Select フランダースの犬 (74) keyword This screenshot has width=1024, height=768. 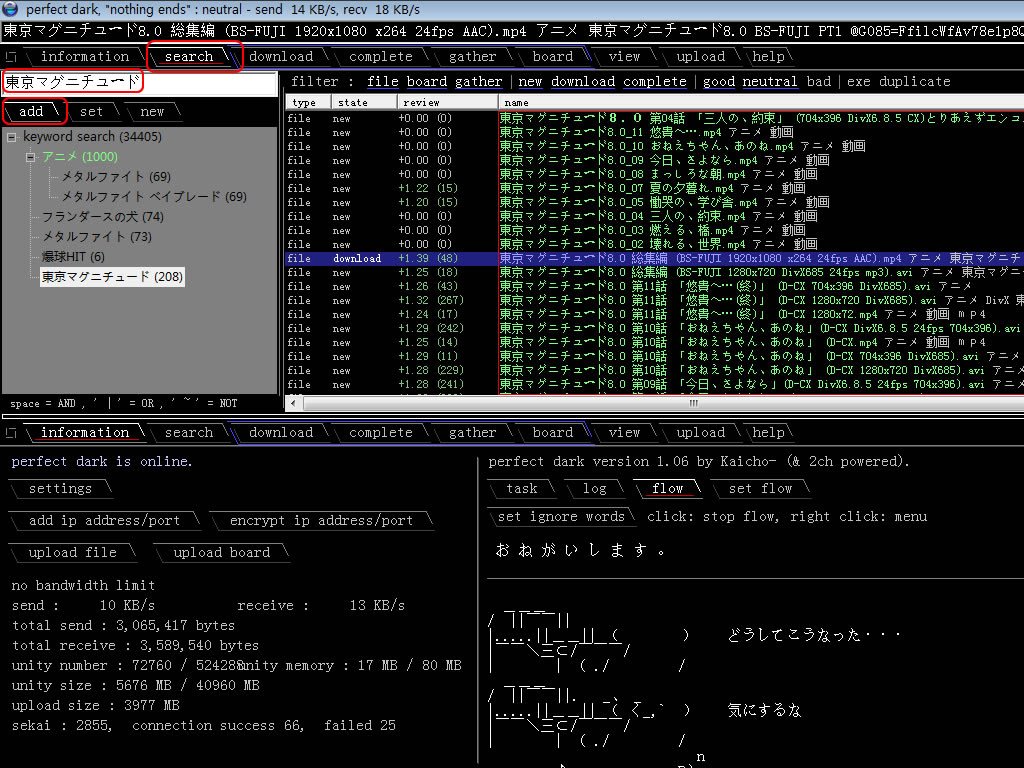(x=103, y=217)
